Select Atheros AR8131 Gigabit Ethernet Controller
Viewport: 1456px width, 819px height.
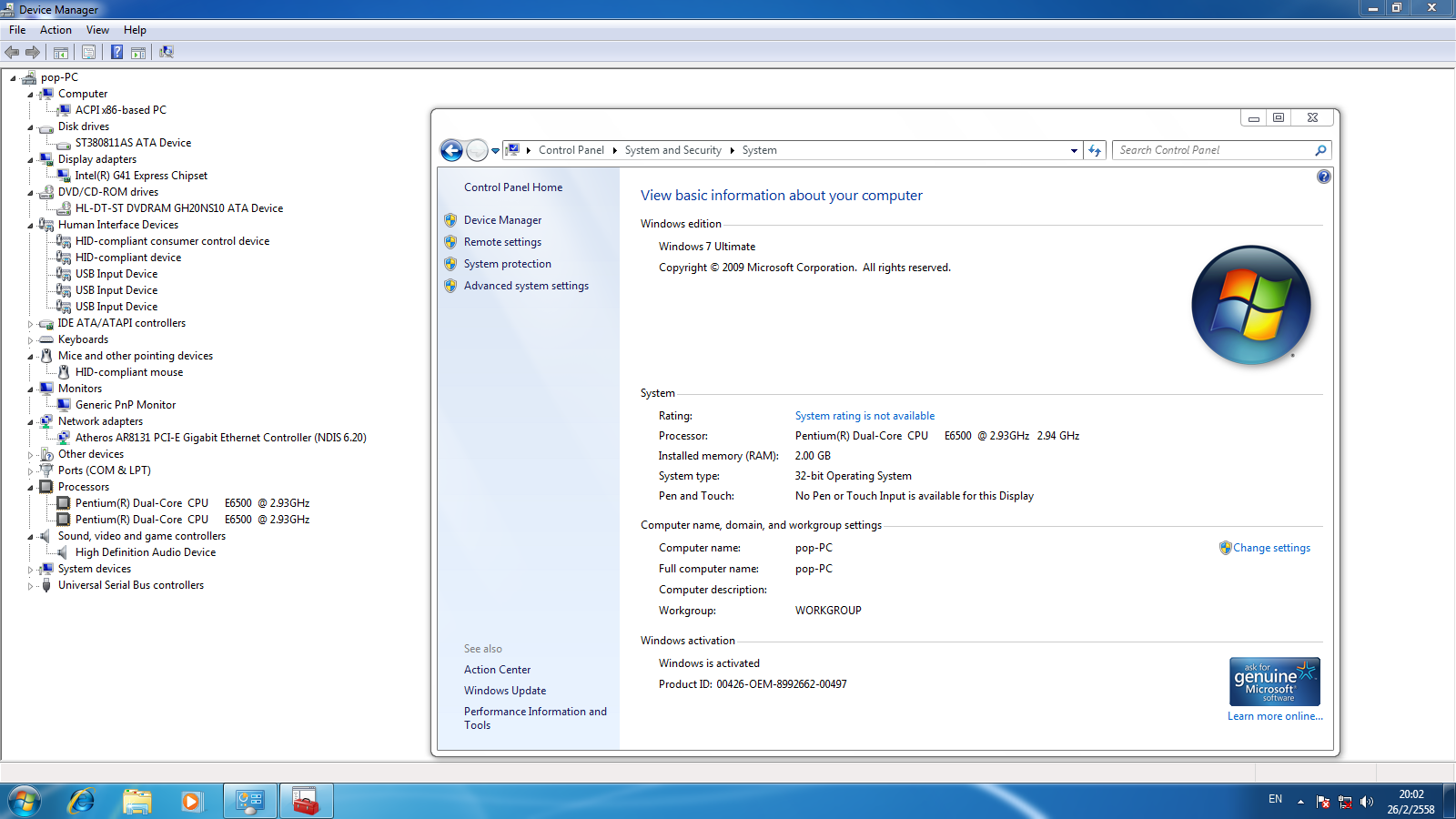221,438
